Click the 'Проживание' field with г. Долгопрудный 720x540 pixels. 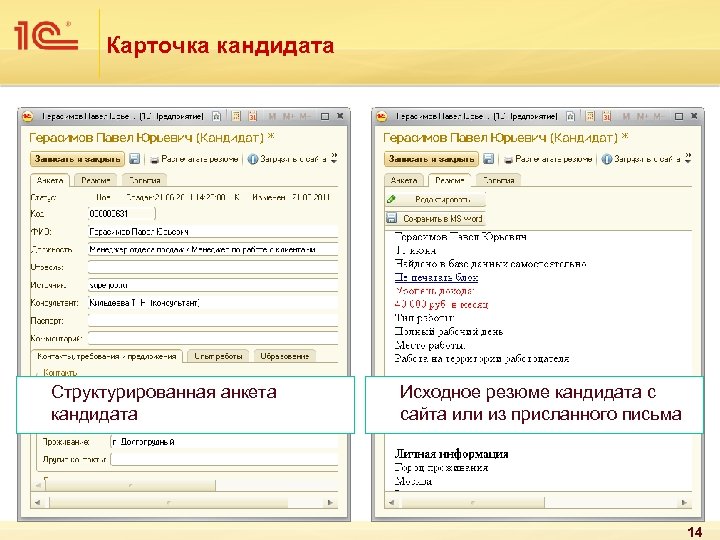[x=225, y=442]
